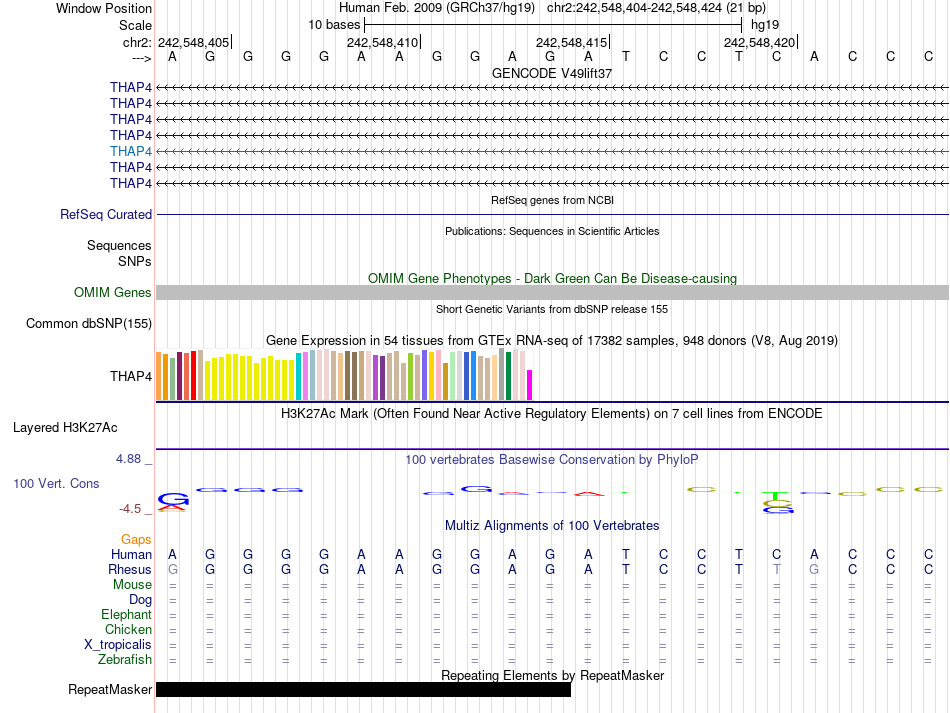Click the magenta bar in GTEx expression chart
950x713 pixels.
coord(530,384)
